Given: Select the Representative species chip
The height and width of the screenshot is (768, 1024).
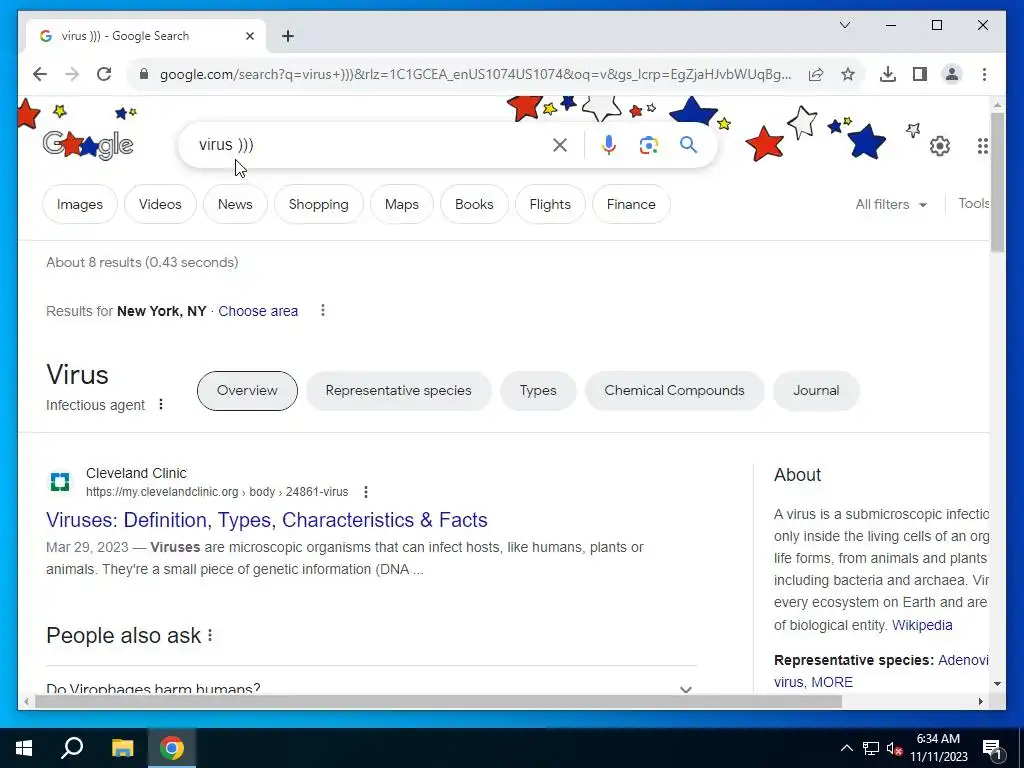Looking at the screenshot, I should click(398, 391).
